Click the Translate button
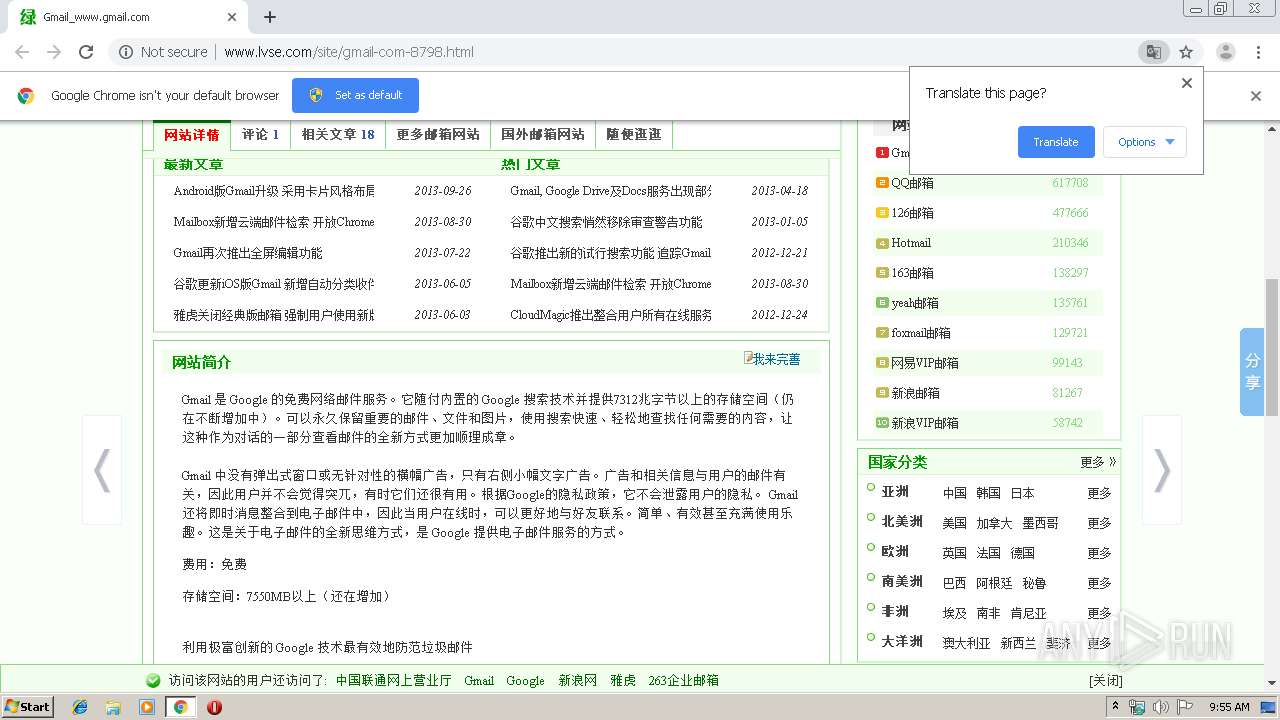The width and height of the screenshot is (1280, 720). click(x=1056, y=142)
